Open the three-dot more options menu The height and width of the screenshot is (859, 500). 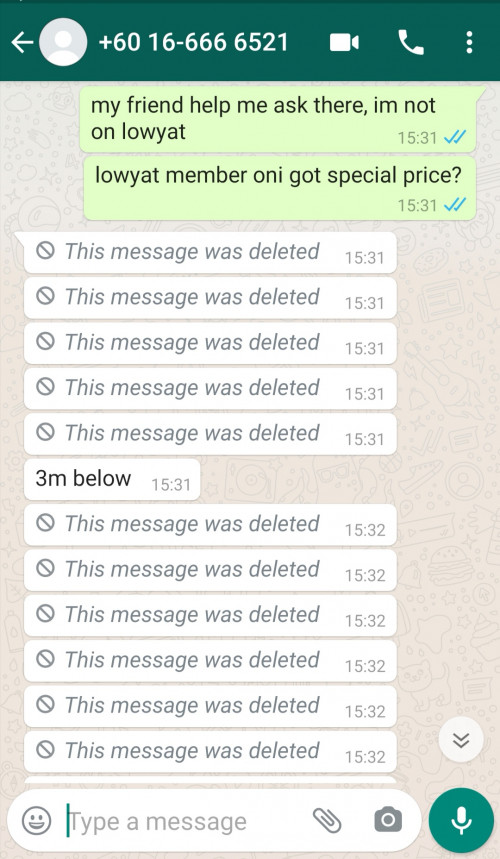pos(469,42)
